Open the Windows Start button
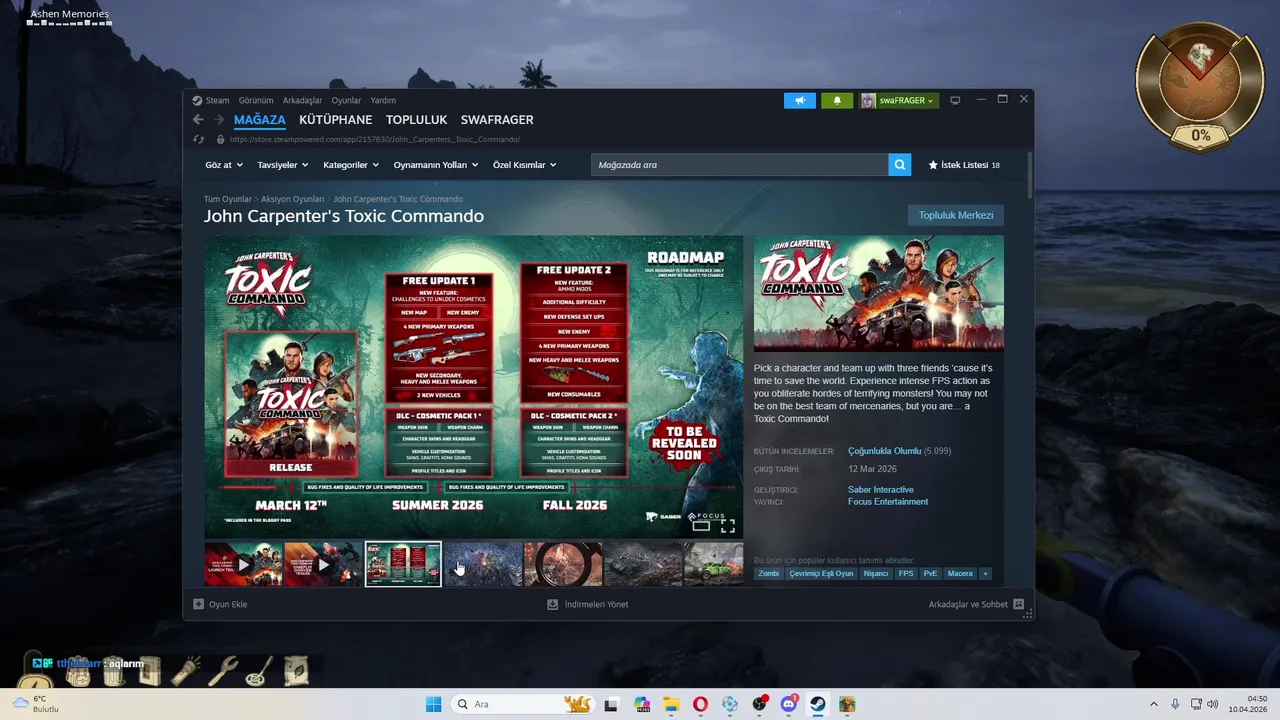 (x=434, y=704)
